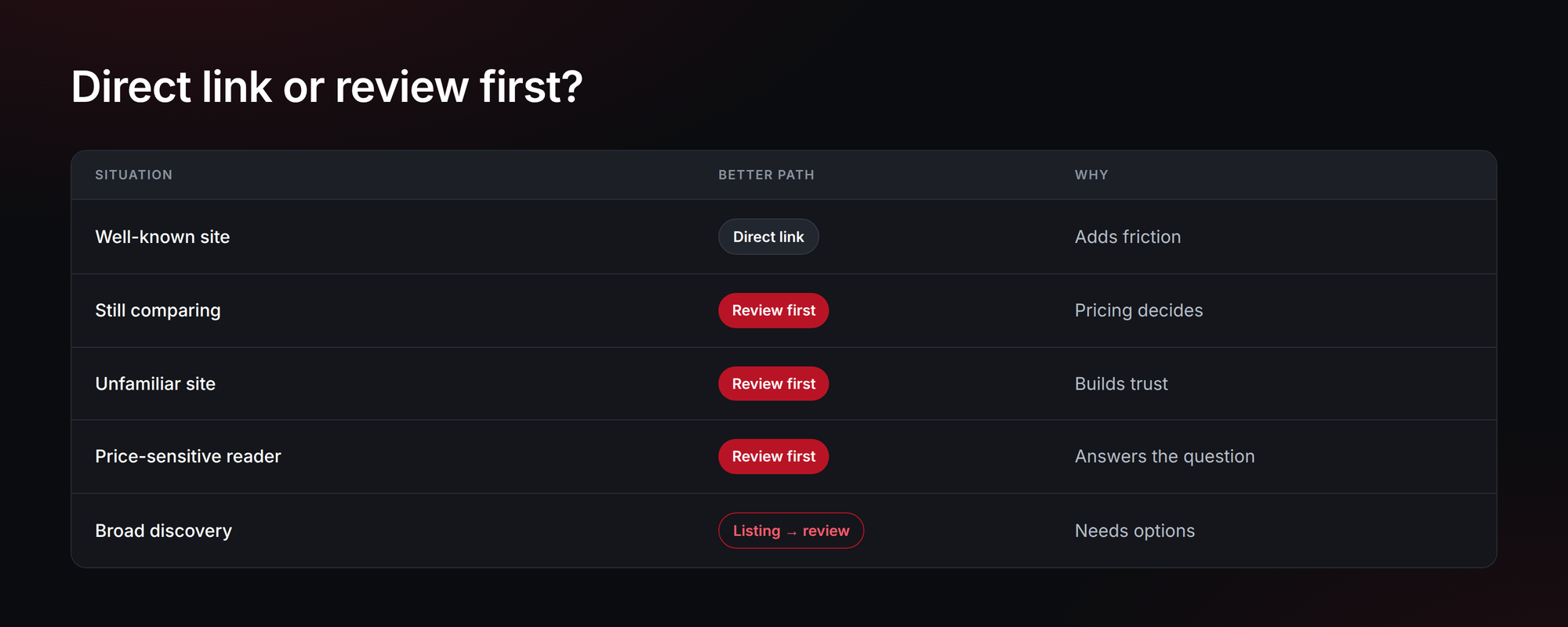Image resolution: width=1568 pixels, height=627 pixels.
Task: Select the Still comparing row label
Action: coord(158,310)
